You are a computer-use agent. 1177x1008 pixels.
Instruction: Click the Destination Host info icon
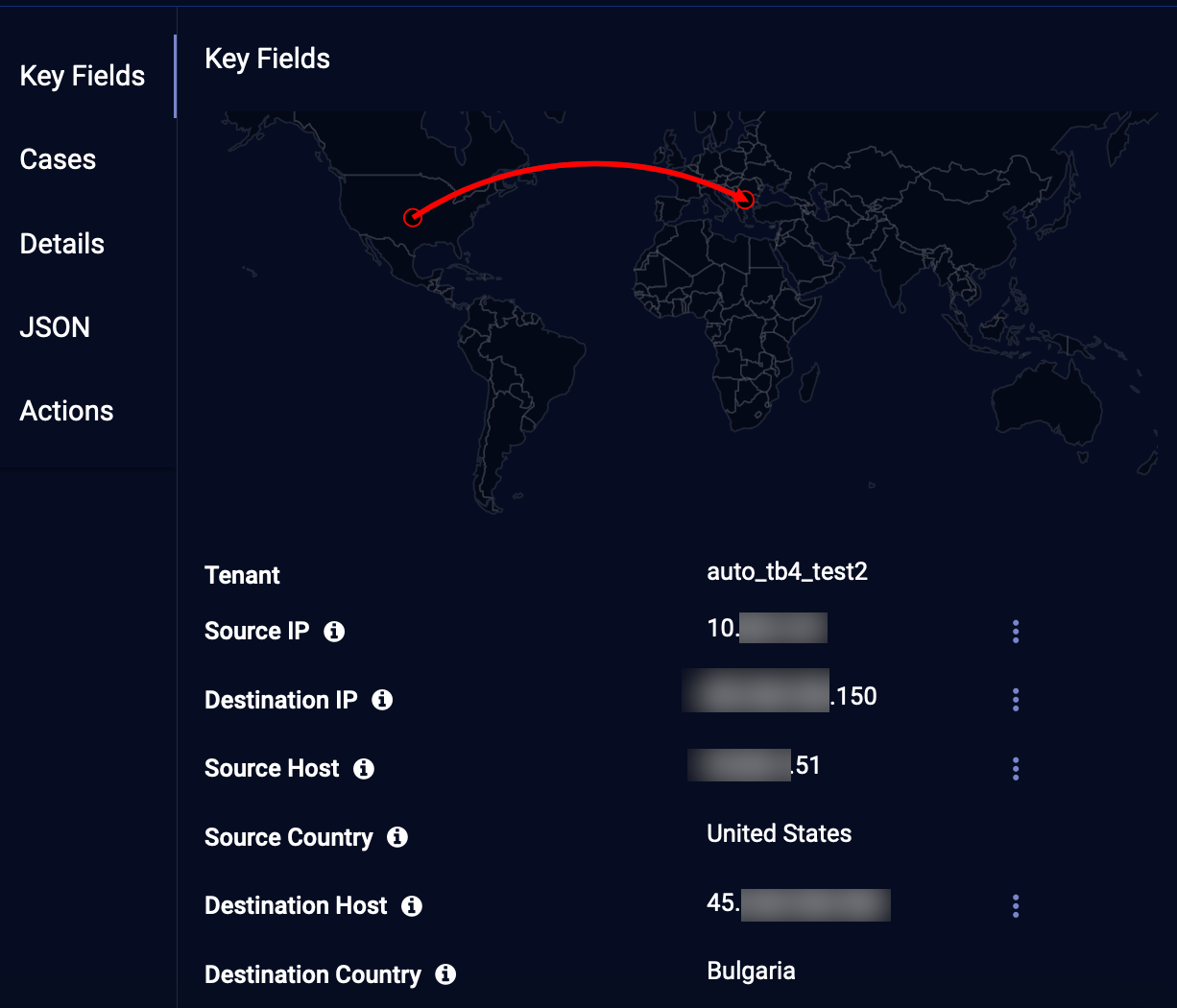(x=412, y=906)
